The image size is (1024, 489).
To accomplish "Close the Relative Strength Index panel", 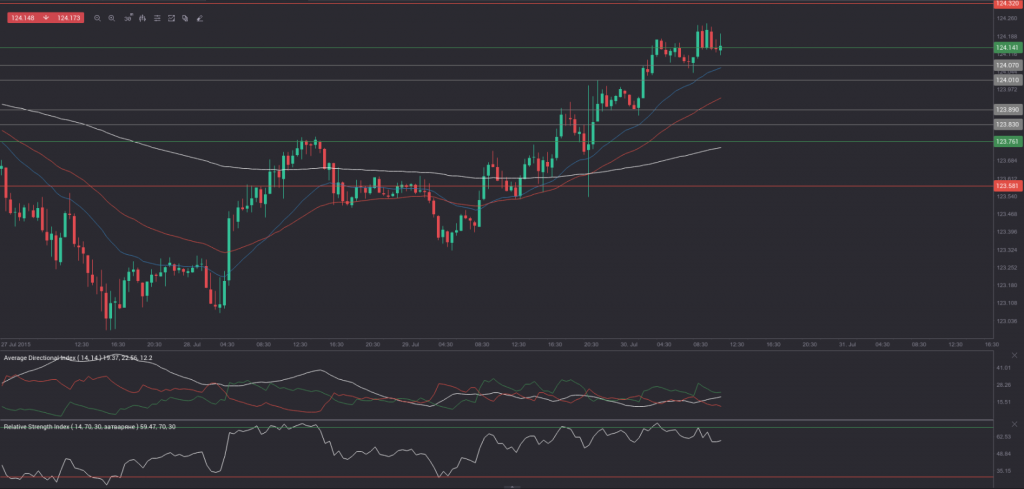I will tap(1016, 426).
